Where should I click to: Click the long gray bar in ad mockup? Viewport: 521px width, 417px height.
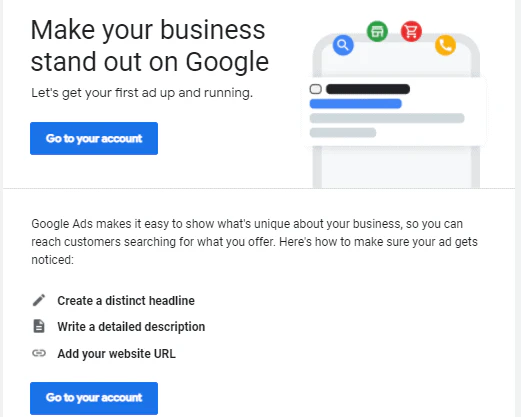(x=387, y=118)
